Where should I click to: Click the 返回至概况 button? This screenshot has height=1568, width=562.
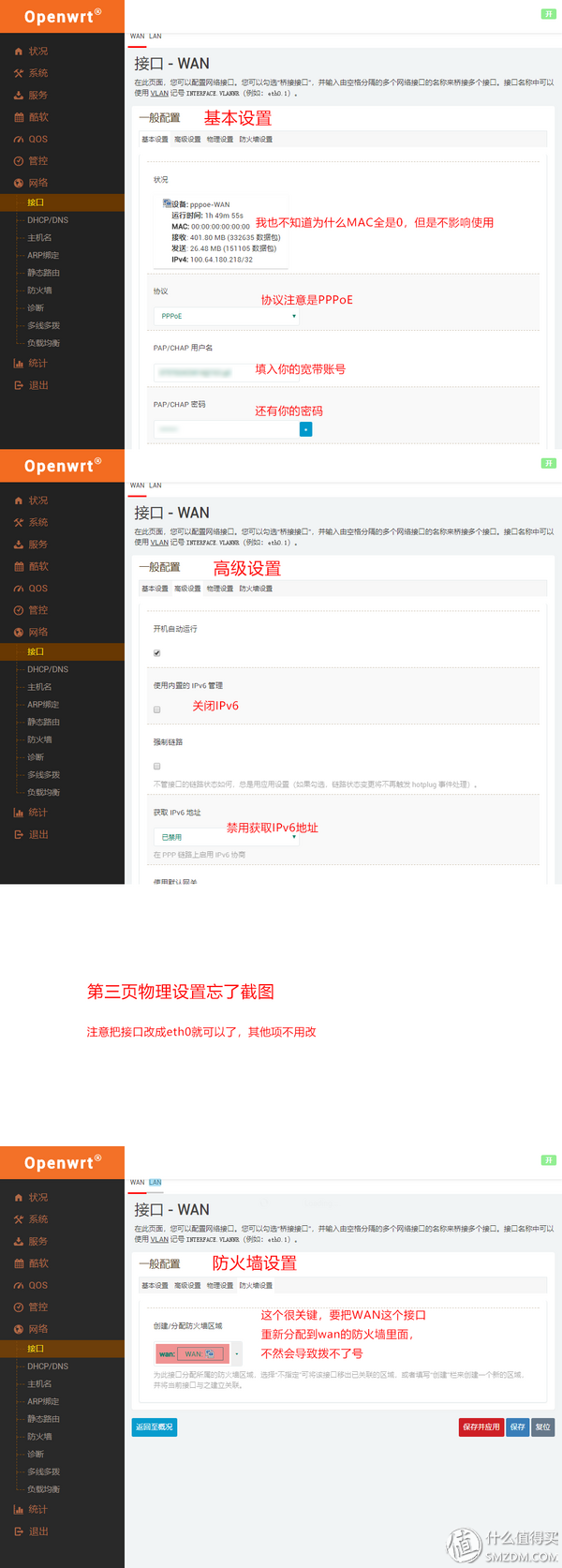154,1426
